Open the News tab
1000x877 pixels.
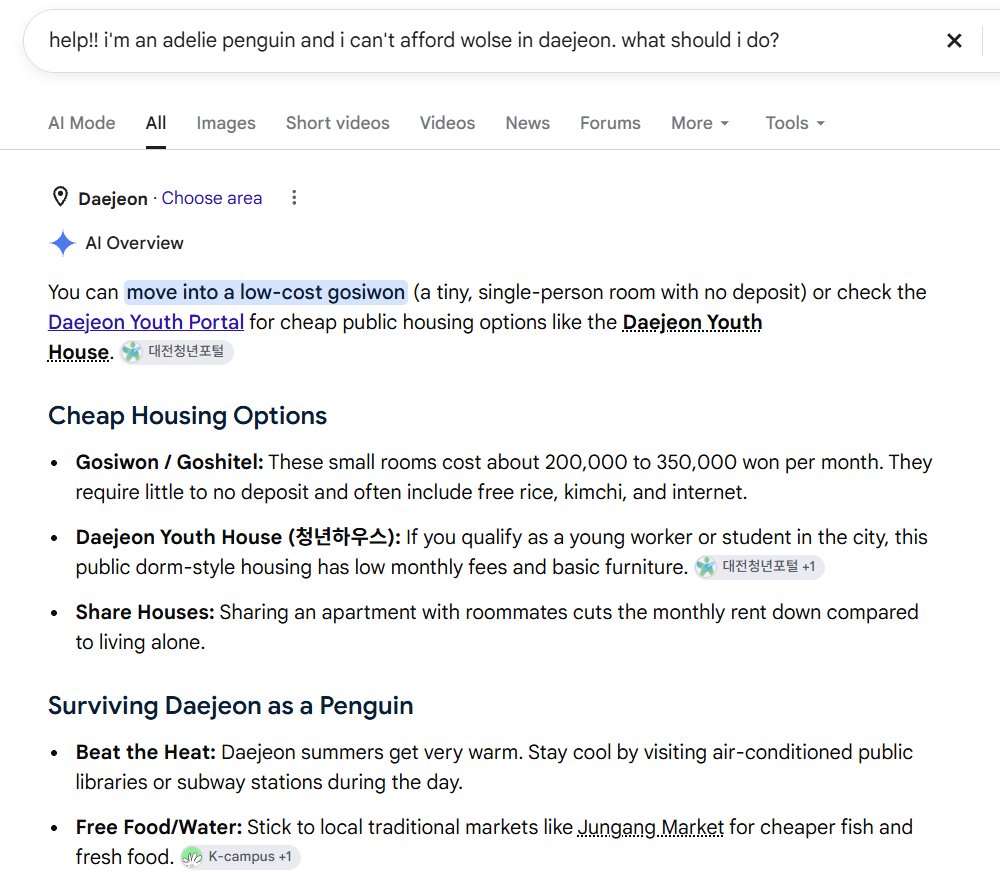click(x=527, y=123)
